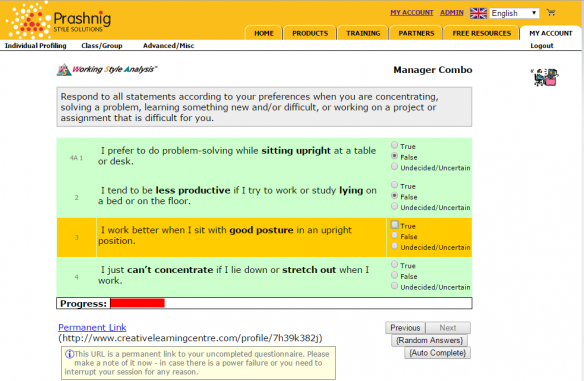Click the Next button
This screenshot has width=584, height=381.
pos(448,328)
